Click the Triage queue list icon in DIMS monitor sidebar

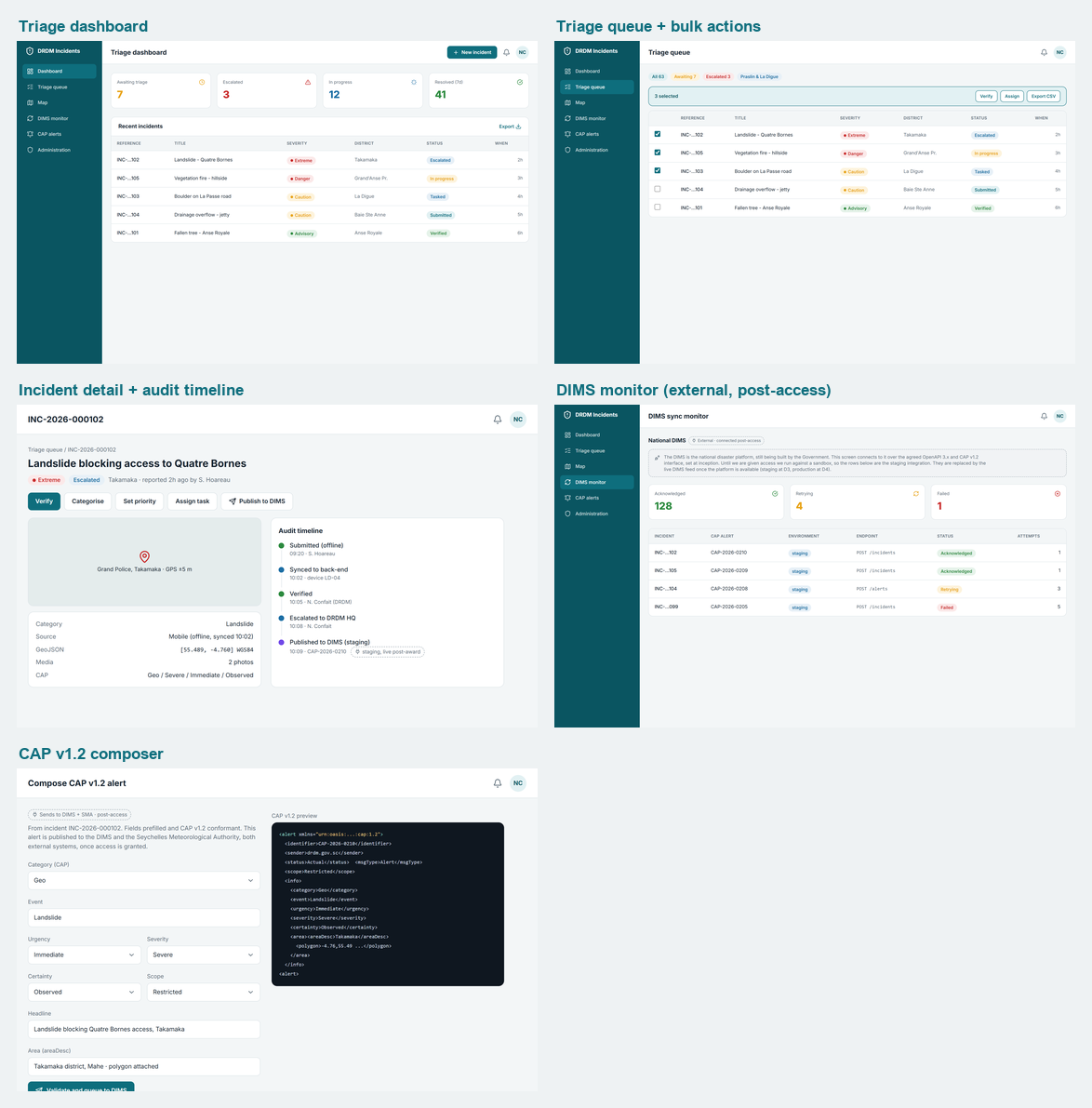[567, 451]
